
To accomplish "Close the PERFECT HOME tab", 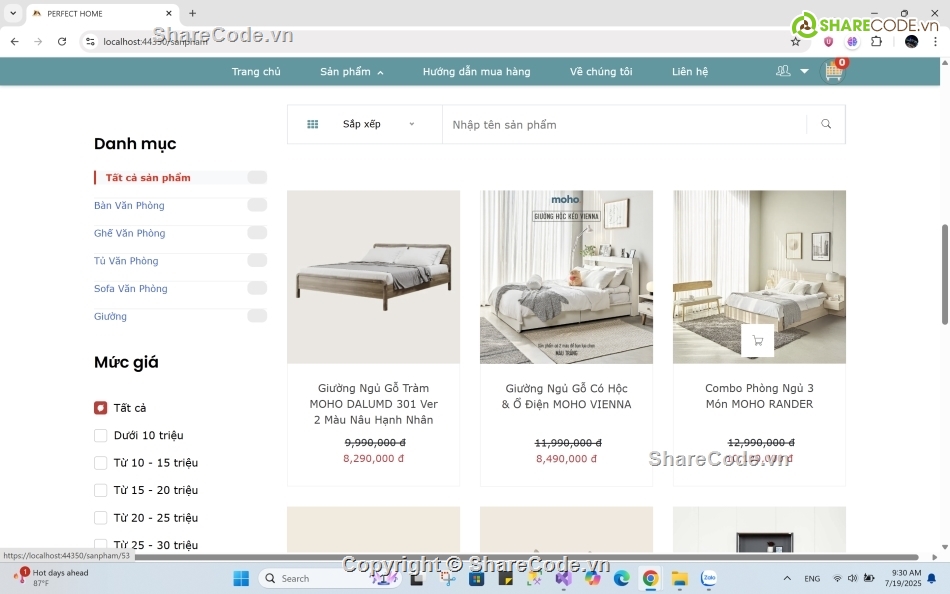I will point(169,13).
